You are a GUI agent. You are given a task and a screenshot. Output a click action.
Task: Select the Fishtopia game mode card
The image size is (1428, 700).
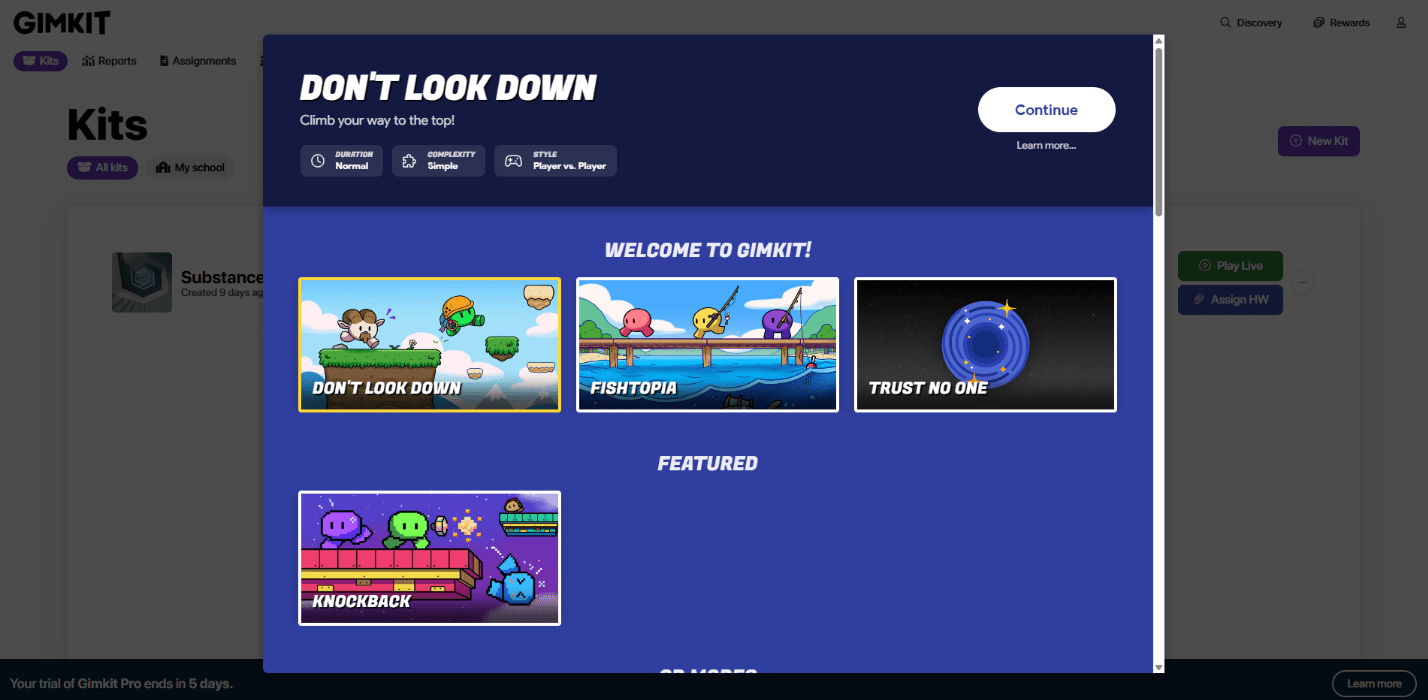[x=707, y=344]
